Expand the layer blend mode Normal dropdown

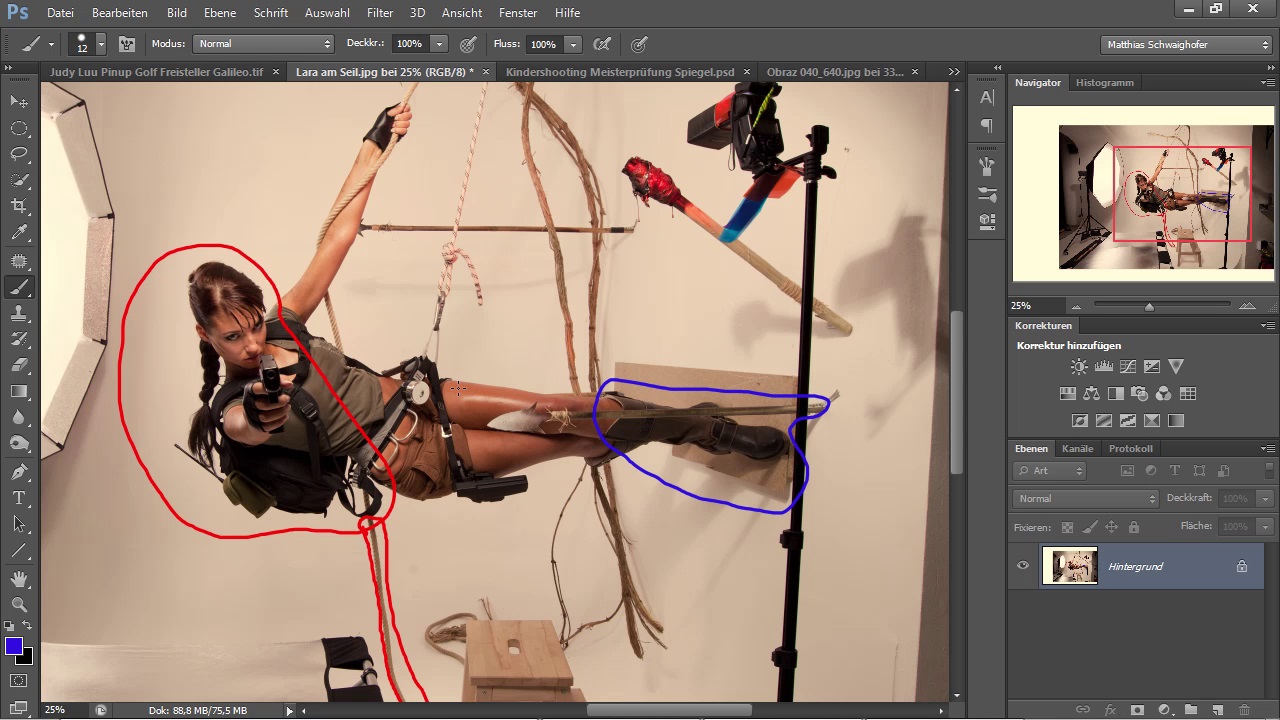(x=1085, y=498)
